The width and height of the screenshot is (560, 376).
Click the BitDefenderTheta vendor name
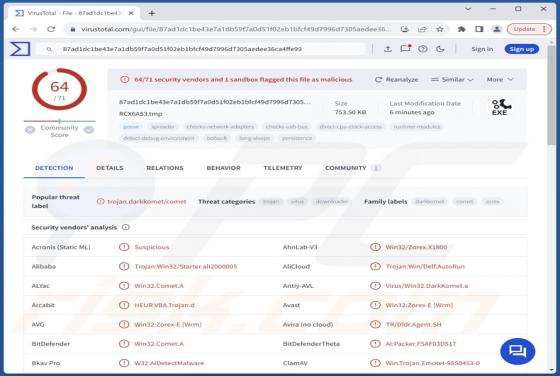coord(311,344)
